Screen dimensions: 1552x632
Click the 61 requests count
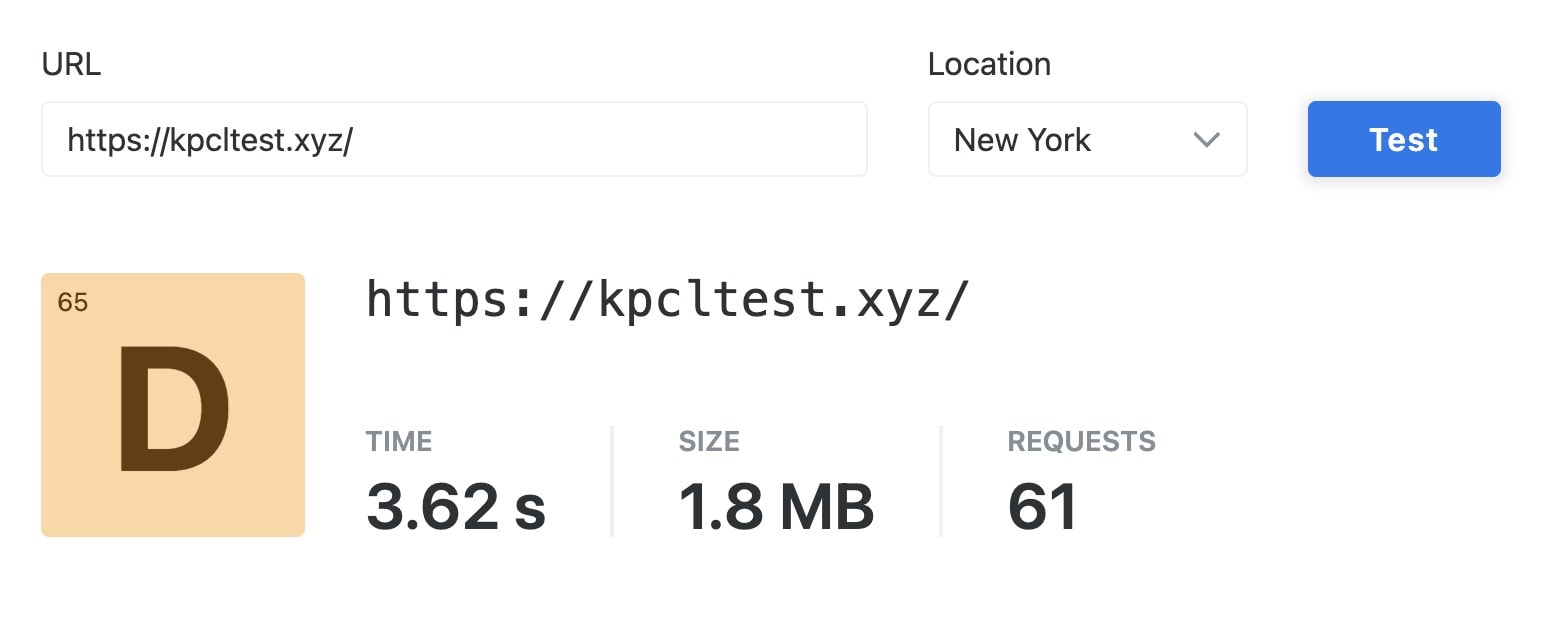pyautogui.click(x=1042, y=506)
